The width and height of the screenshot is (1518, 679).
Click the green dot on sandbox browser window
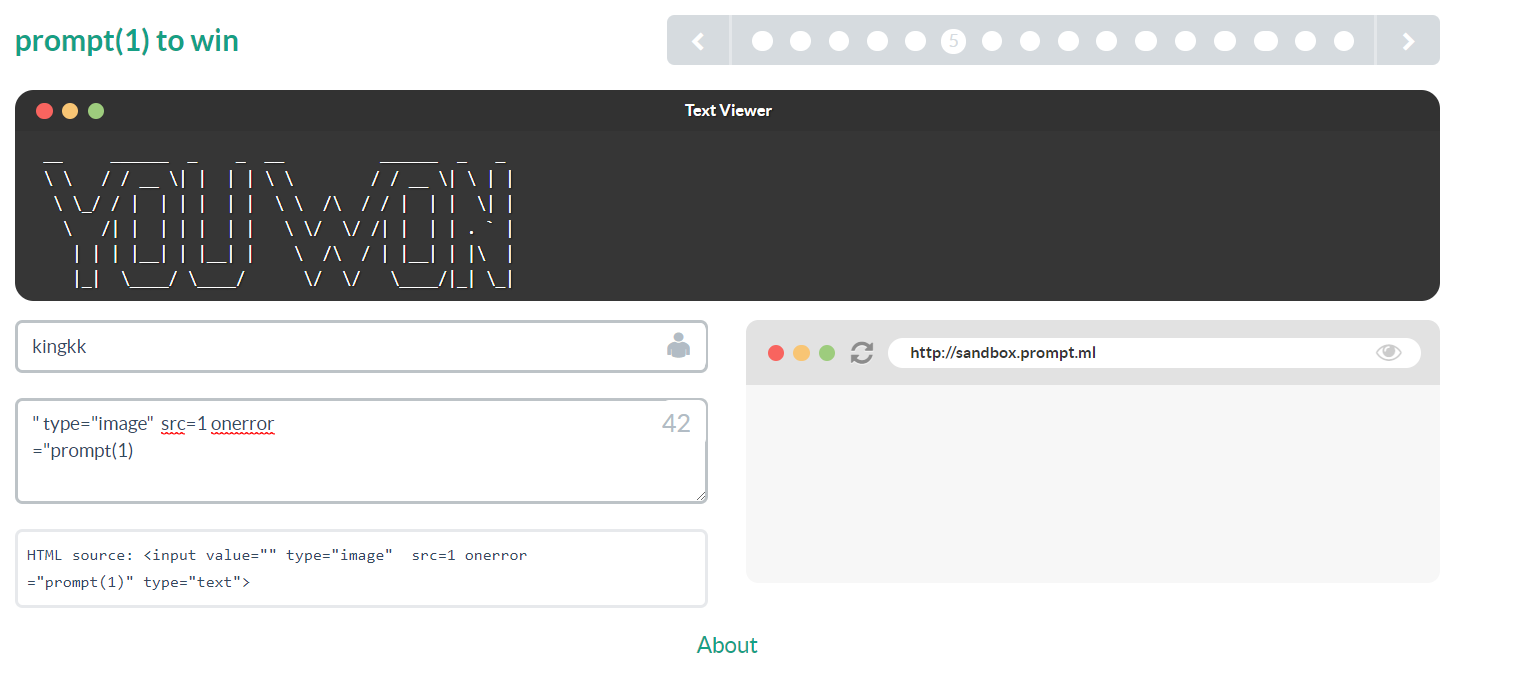(x=827, y=353)
